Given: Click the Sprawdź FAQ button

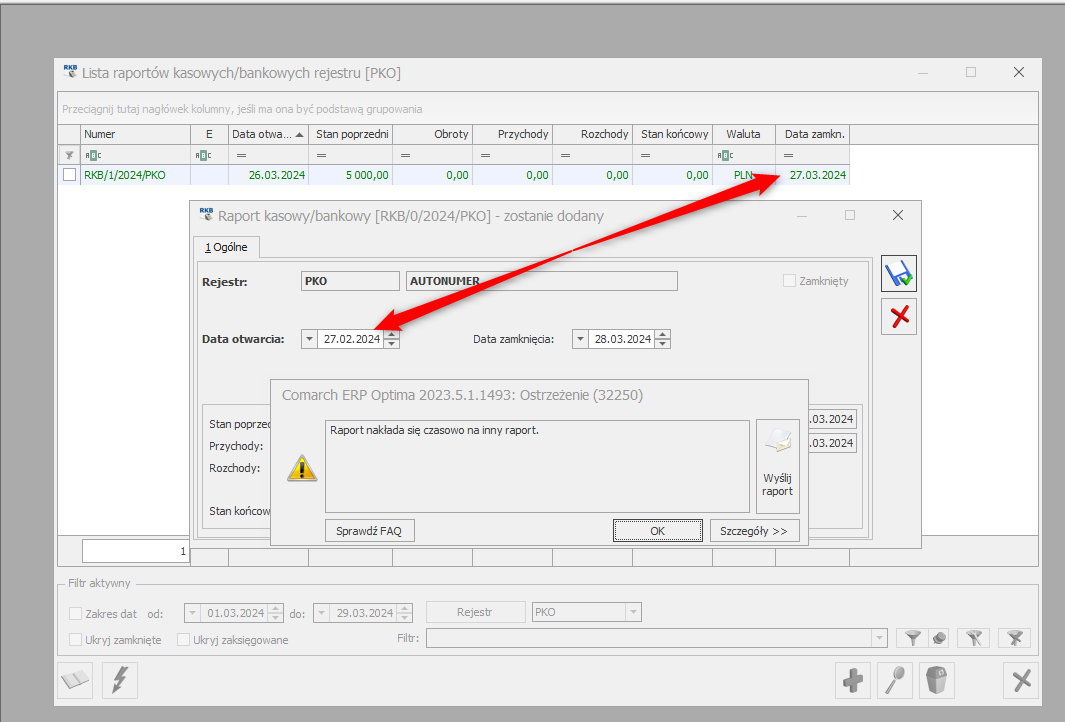Looking at the screenshot, I should point(369,530).
